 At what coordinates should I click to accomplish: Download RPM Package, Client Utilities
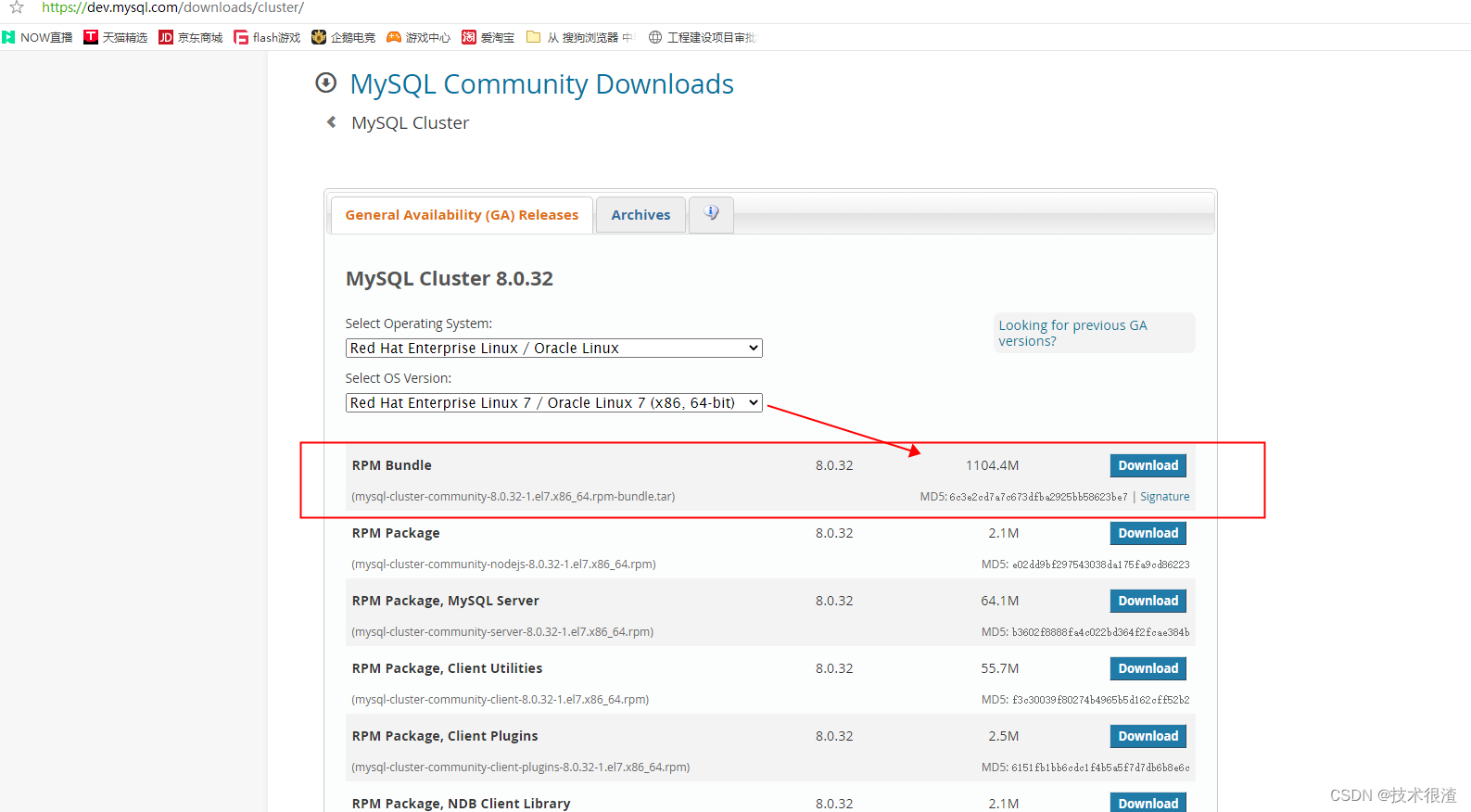click(x=1148, y=668)
